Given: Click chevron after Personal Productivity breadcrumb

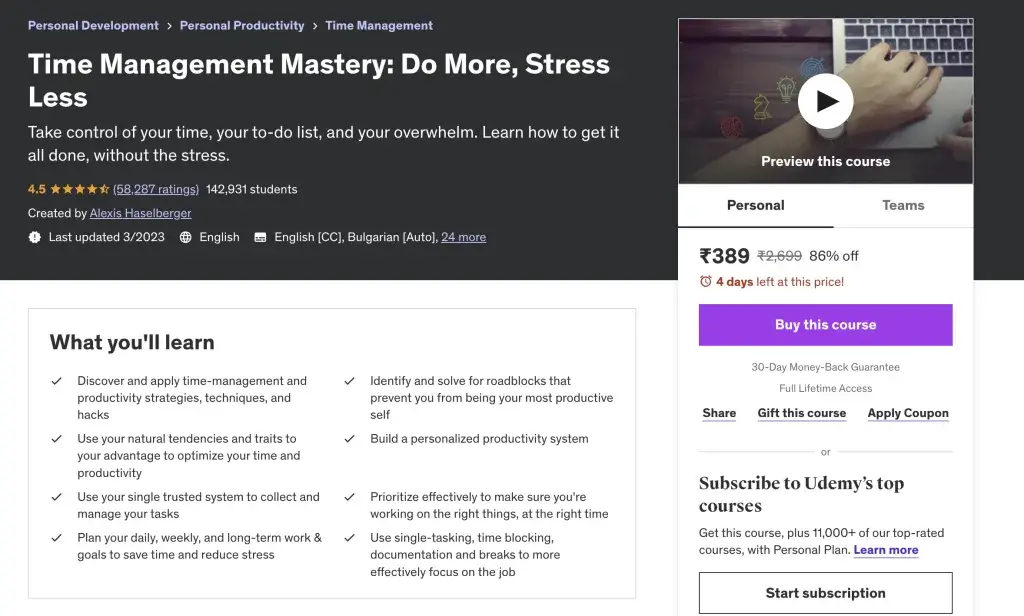Looking at the screenshot, I should click(315, 26).
